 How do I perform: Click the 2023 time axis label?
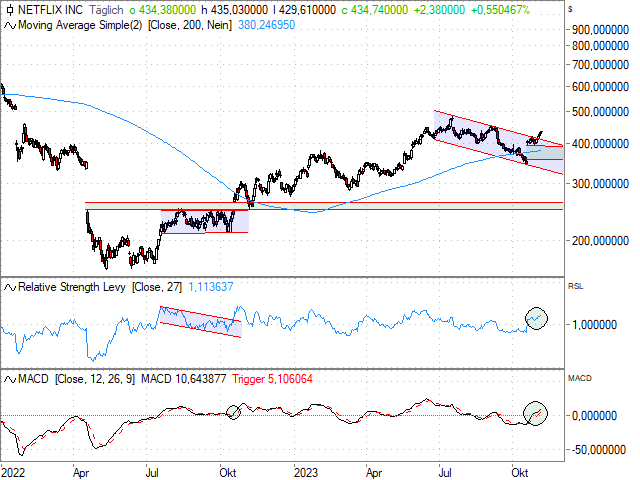click(x=306, y=473)
